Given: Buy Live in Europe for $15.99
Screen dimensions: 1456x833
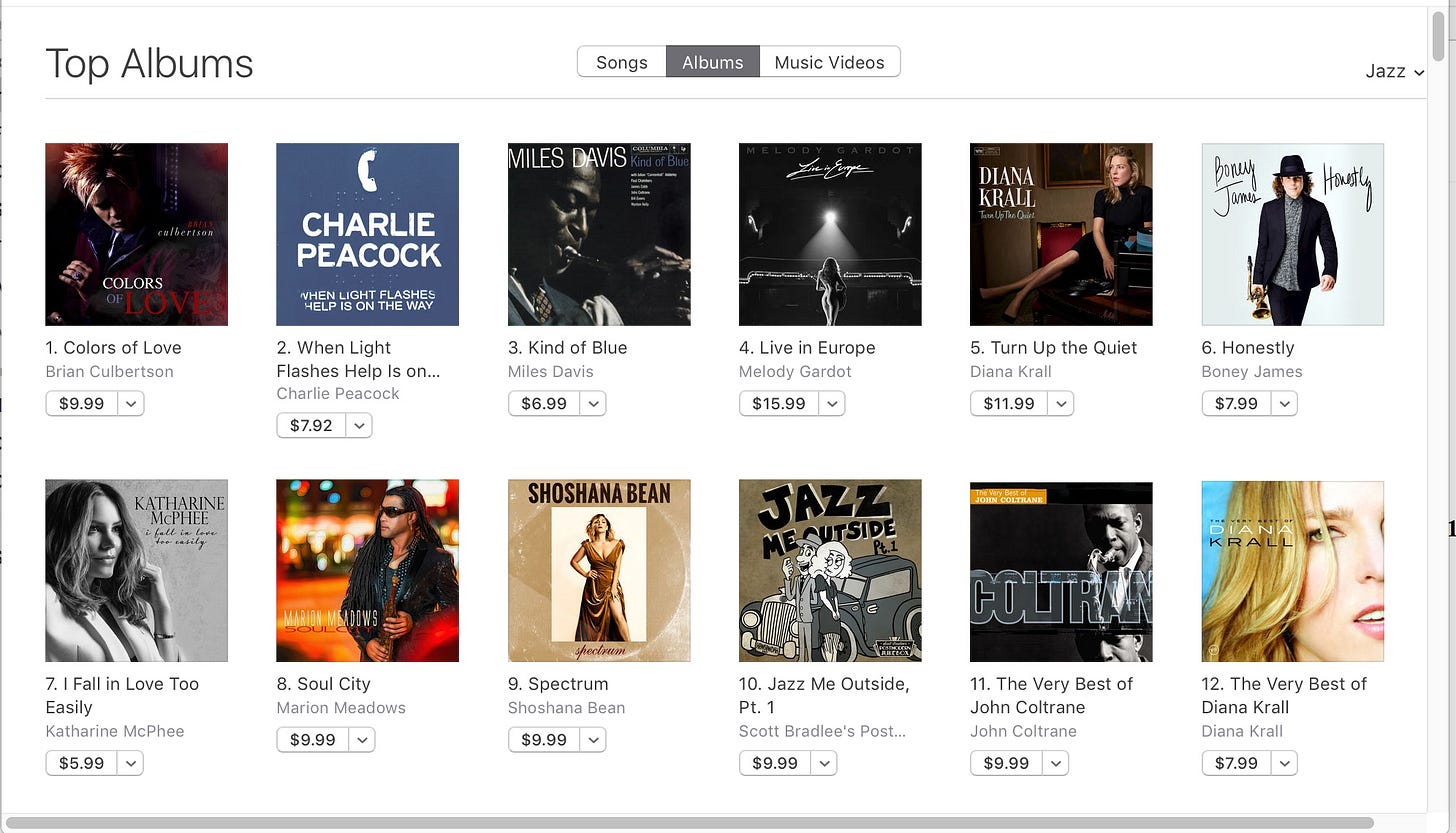Looking at the screenshot, I should click(779, 403).
